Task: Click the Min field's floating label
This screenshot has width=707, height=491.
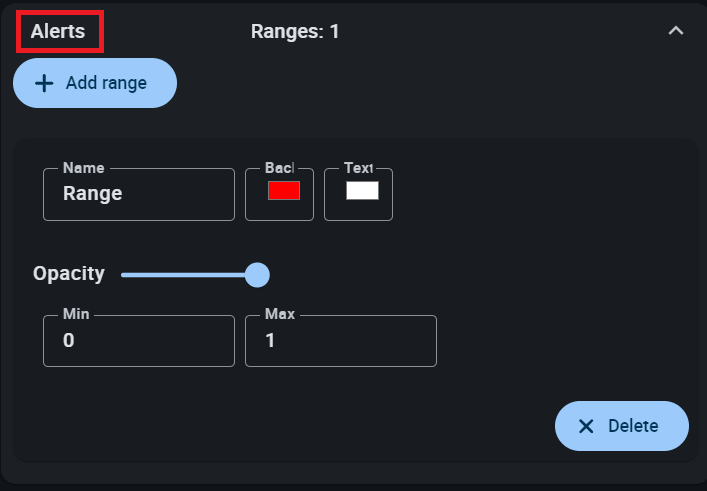Action: pyautogui.click(x=76, y=314)
